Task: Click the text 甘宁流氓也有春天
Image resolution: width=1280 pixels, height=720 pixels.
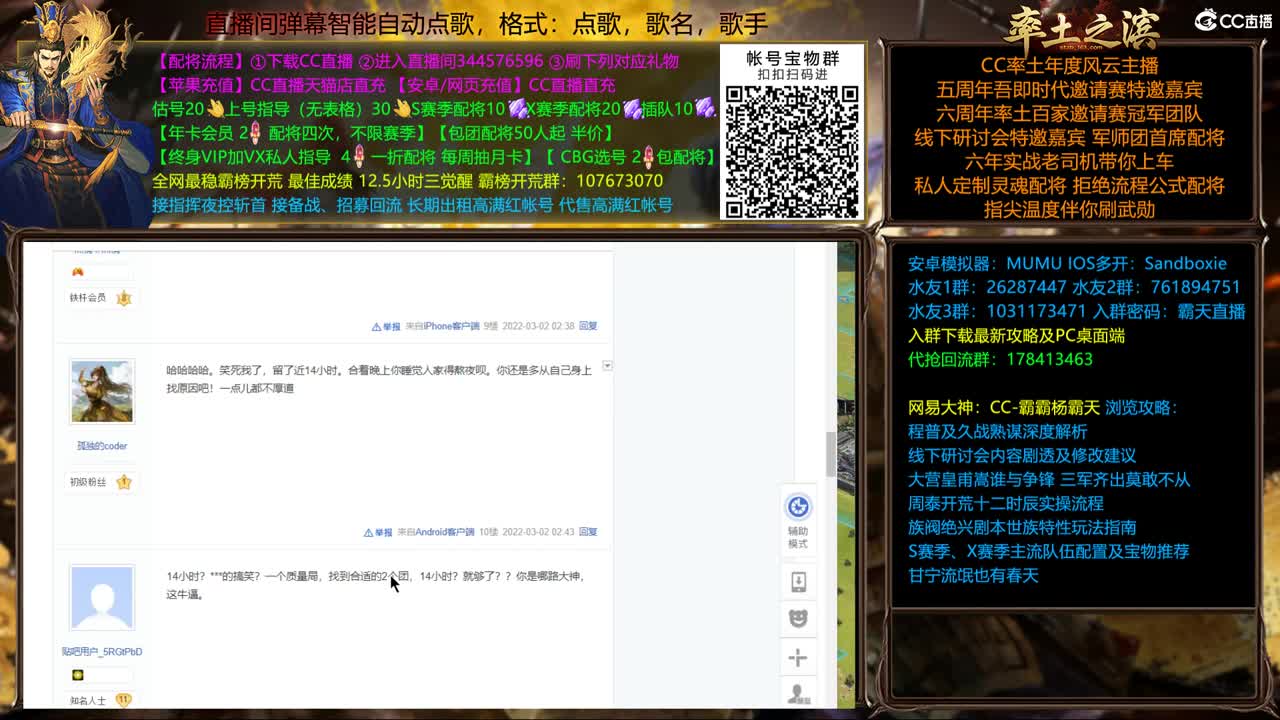Action: (973, 576)
